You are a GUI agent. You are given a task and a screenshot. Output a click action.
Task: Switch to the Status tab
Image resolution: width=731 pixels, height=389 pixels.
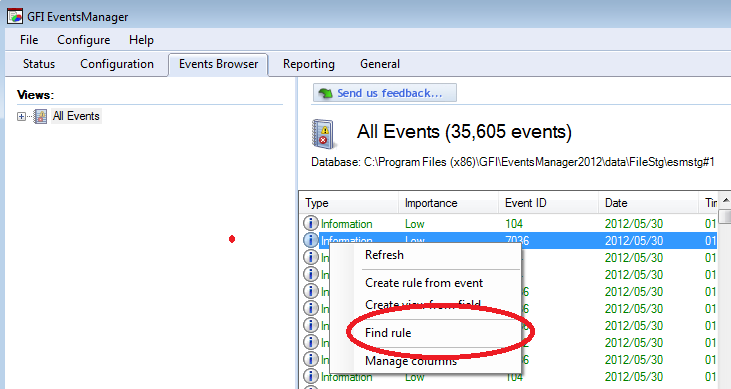(39, 64)
